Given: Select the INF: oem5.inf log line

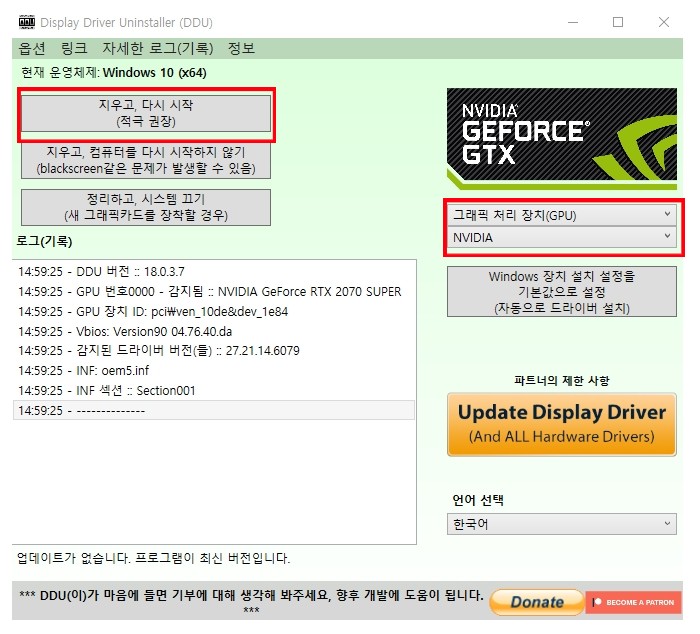Looking at the screenshot, I should tap(214, 371).
